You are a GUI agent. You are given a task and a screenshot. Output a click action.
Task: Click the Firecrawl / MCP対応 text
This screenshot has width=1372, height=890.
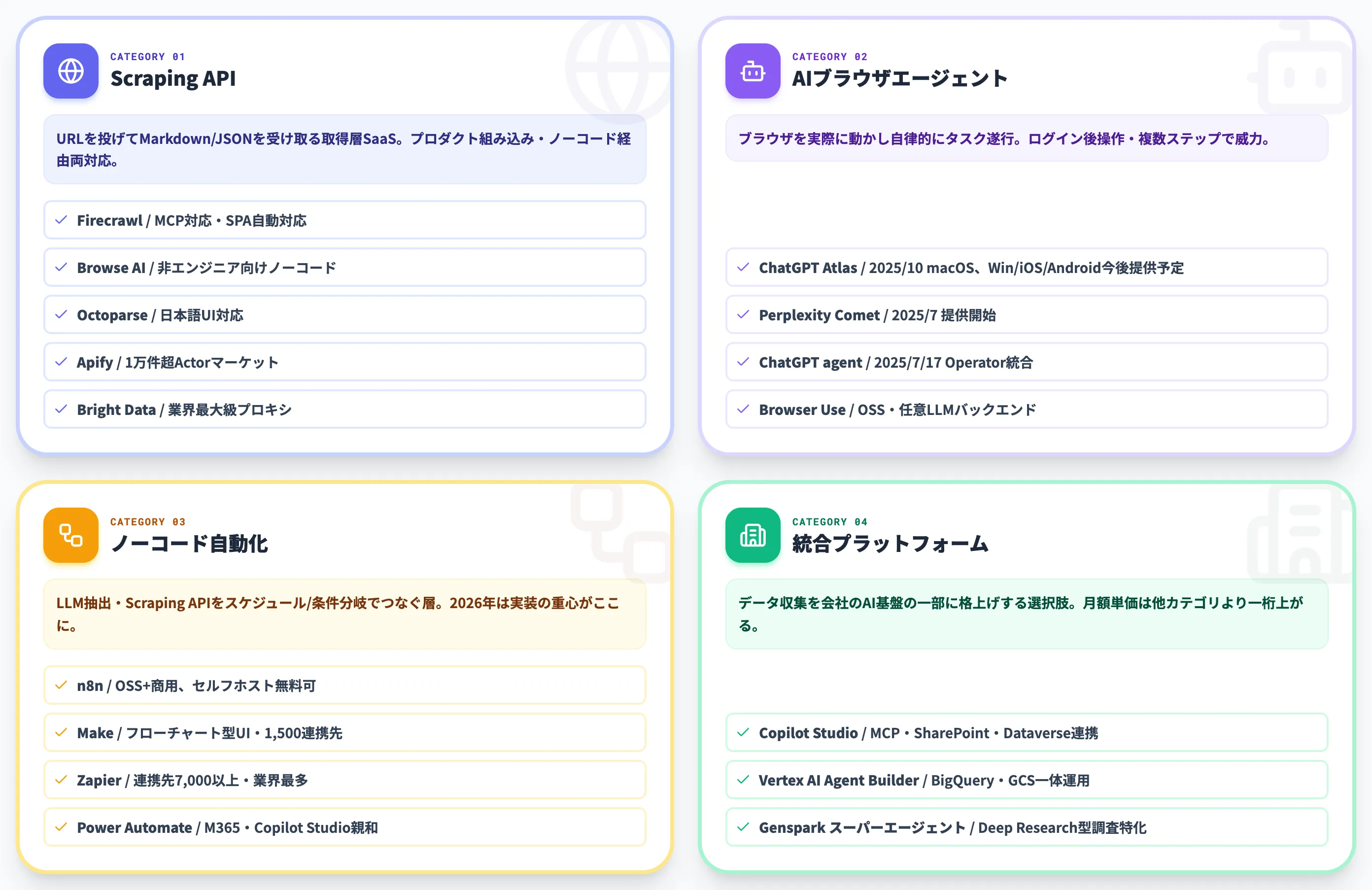(191, 220)
